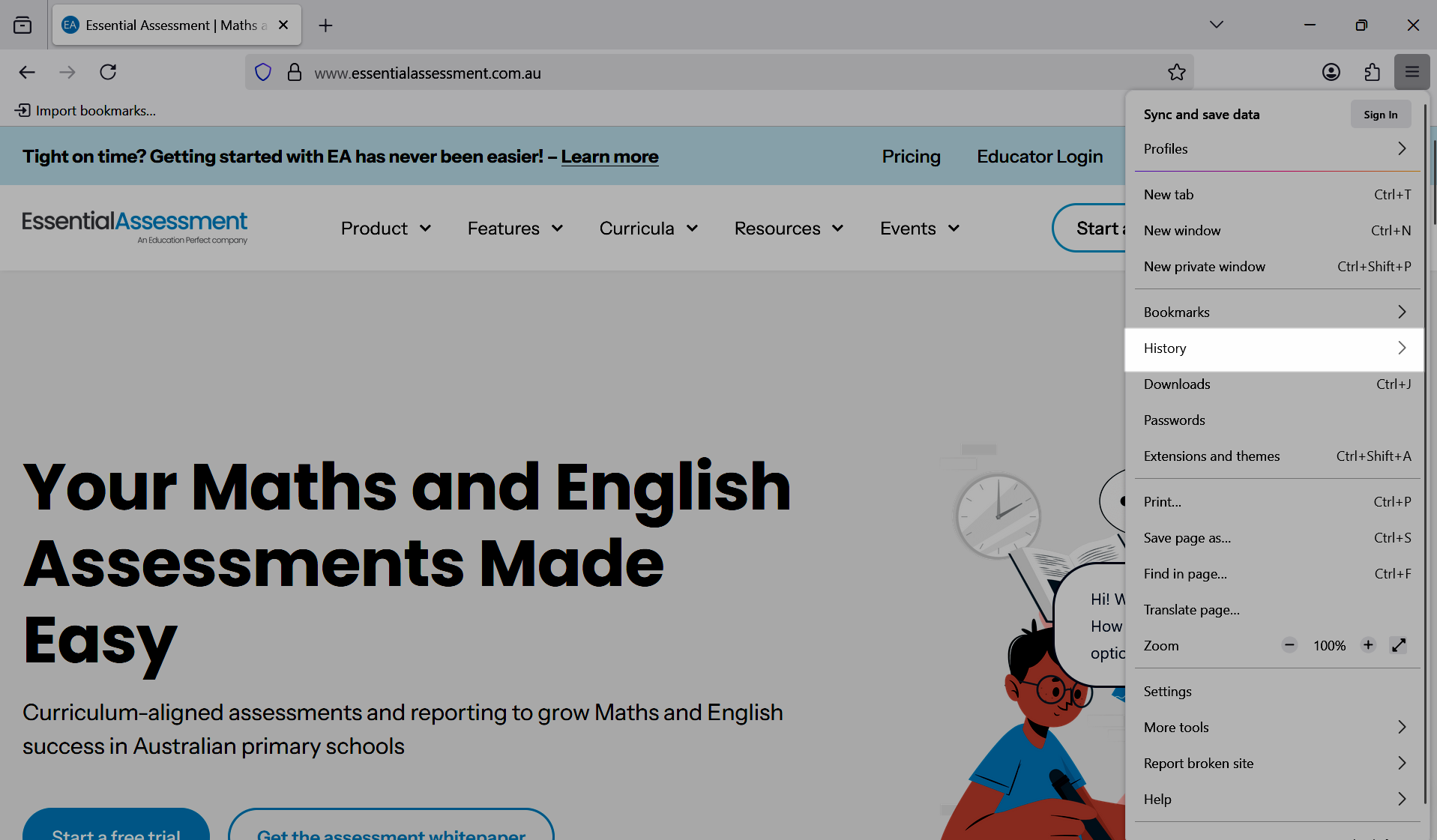Decrease zoom with the minus button

pyautogui.click(x=1289, y=645)
